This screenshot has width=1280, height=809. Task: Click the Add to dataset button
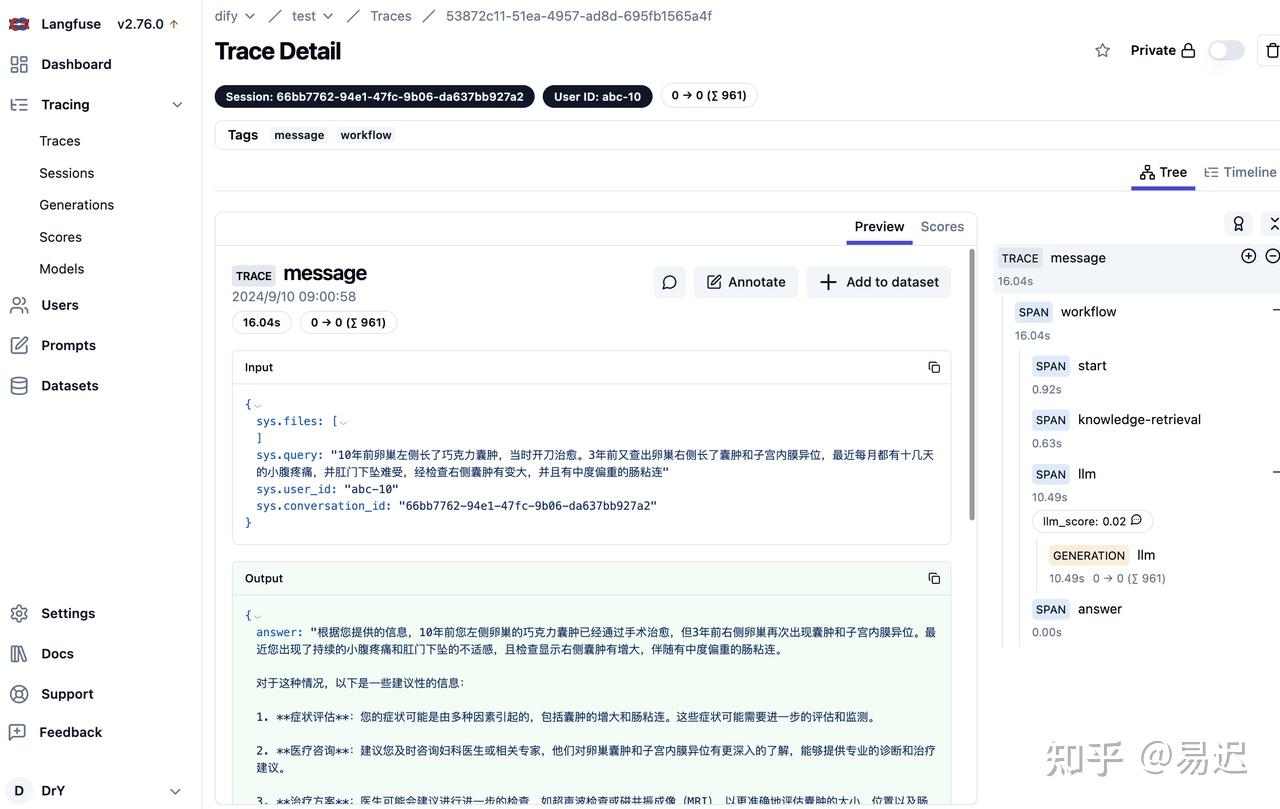(x=879, y=282)
